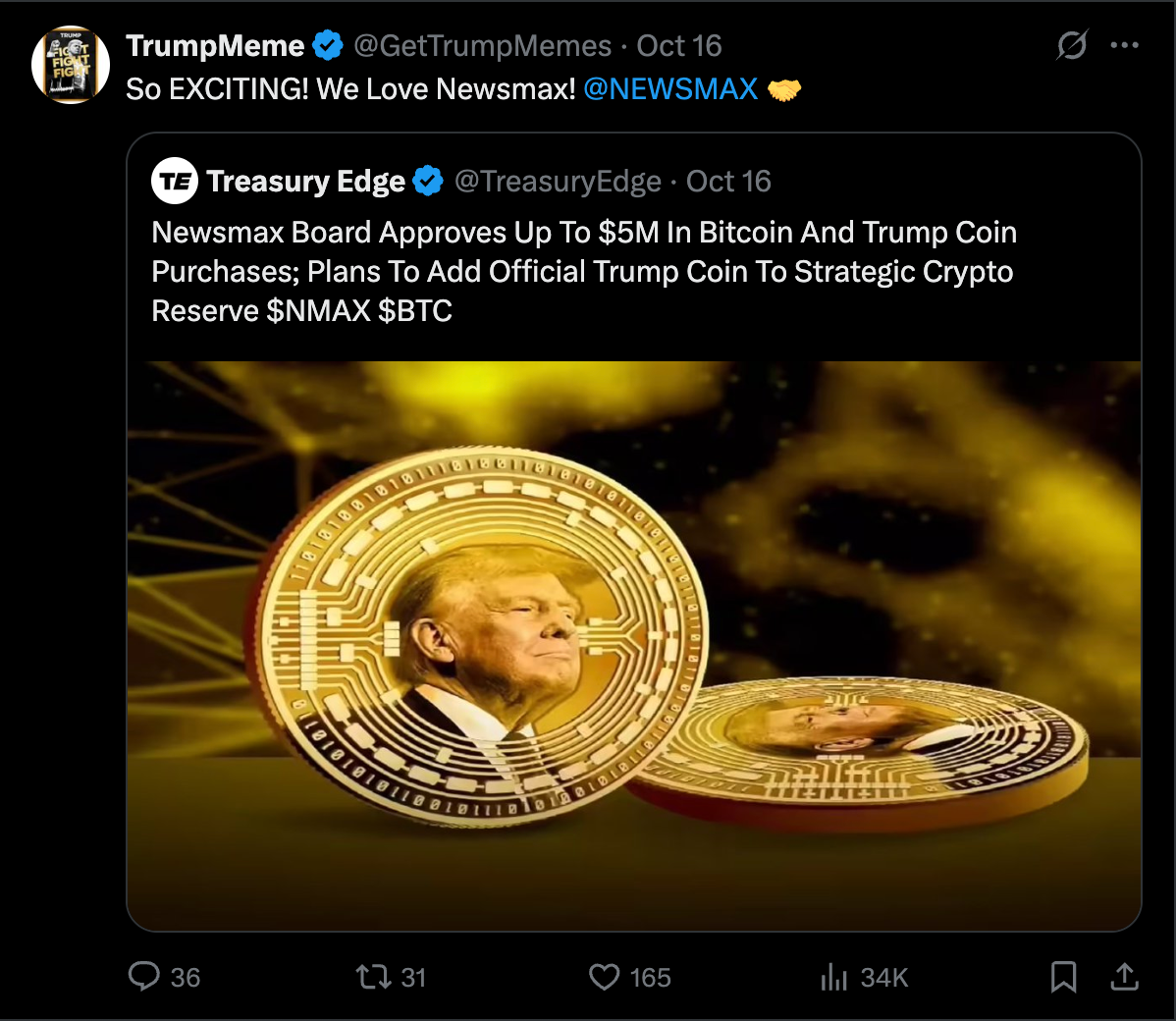Click the quoted tweet headline text
1176x1021 pixels.
[583, 271]
